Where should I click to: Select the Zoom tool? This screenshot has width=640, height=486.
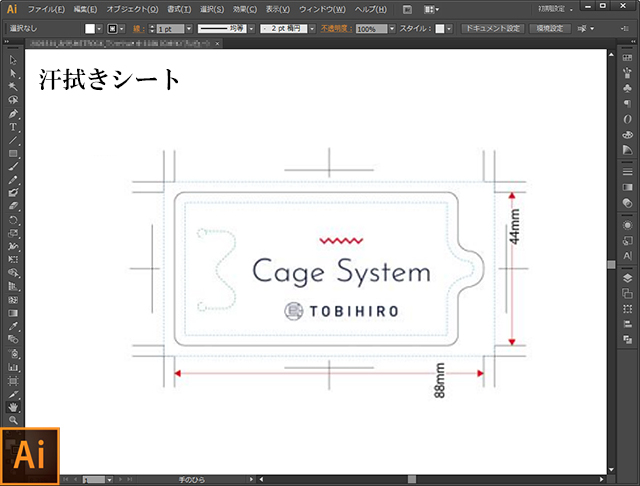tap(14, 420)
